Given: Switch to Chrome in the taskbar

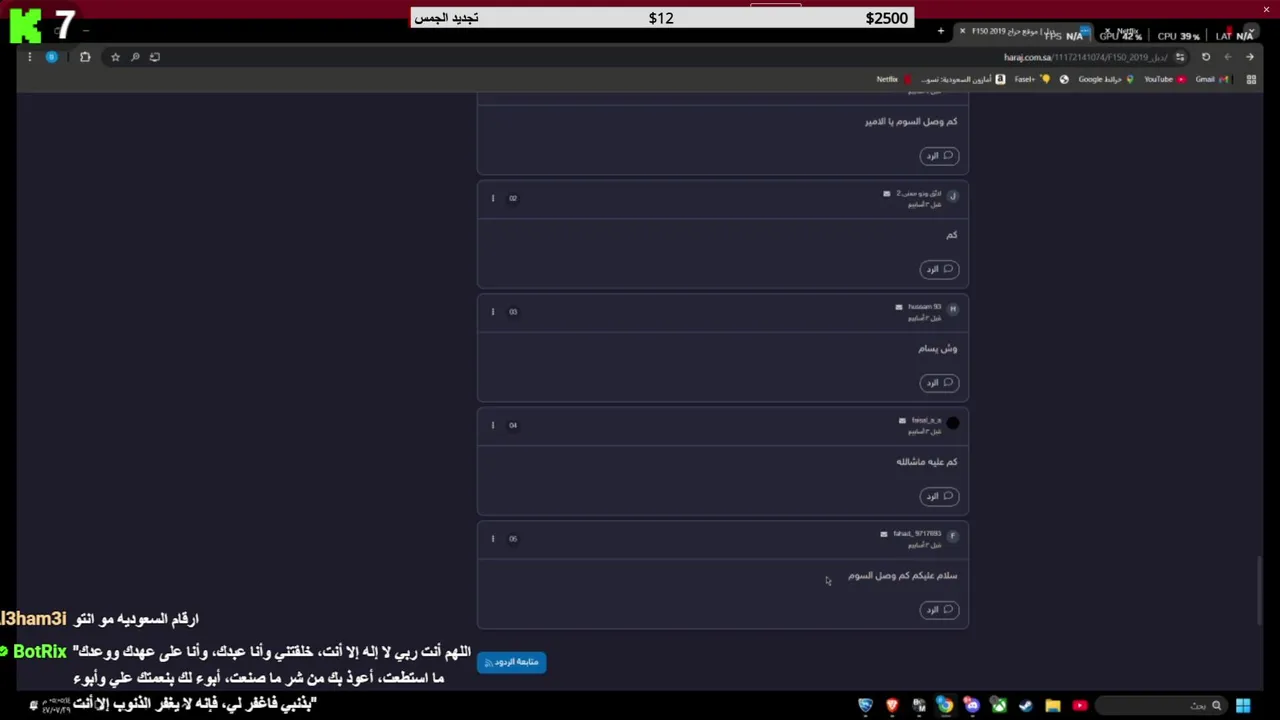Looking at the screenshot, I should point(944,706).
